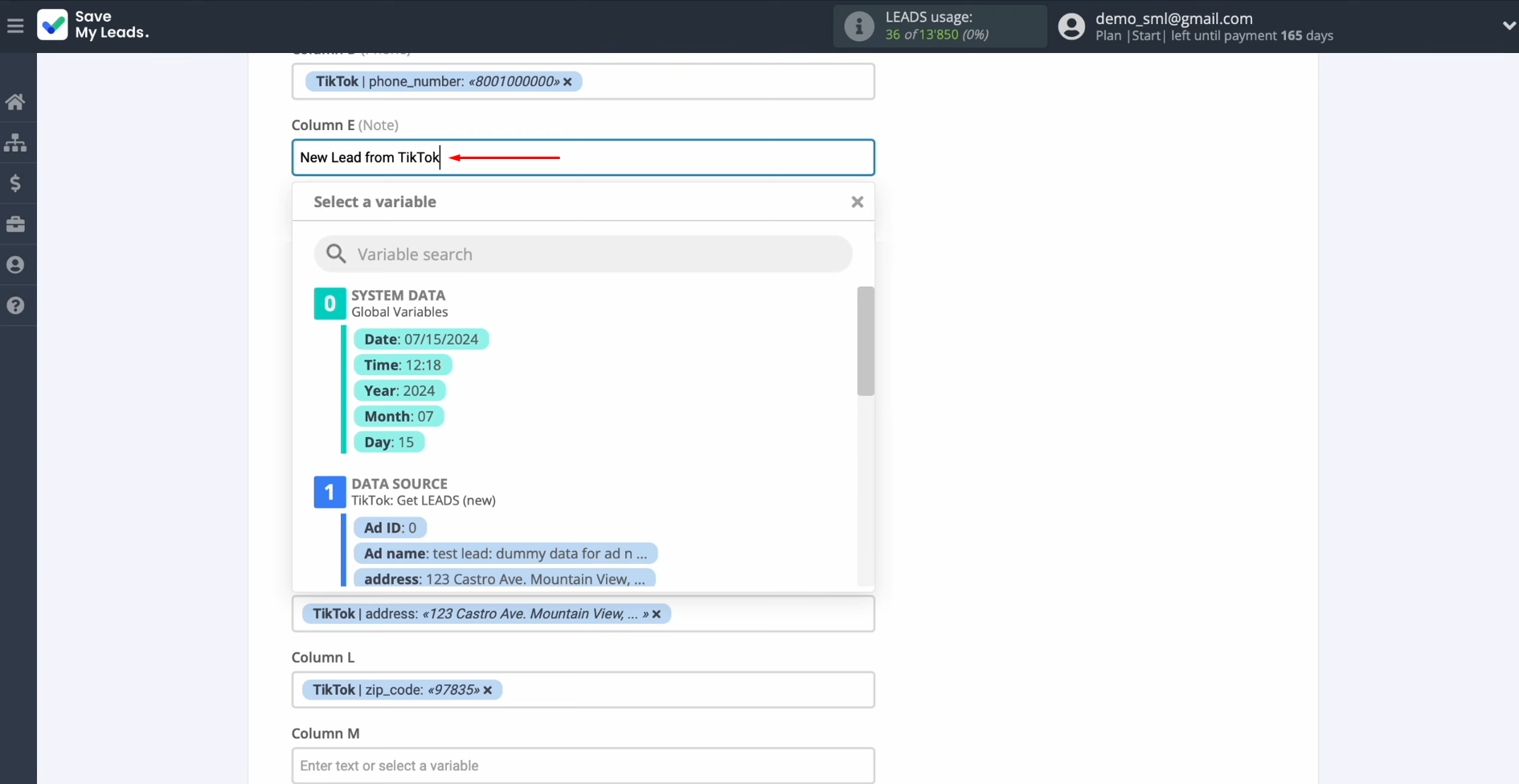The width and height of the screenshot is (1519, 784).
Task: Open the Home sidebar icon
Action: pyautogui.click(x=15, y=102)
